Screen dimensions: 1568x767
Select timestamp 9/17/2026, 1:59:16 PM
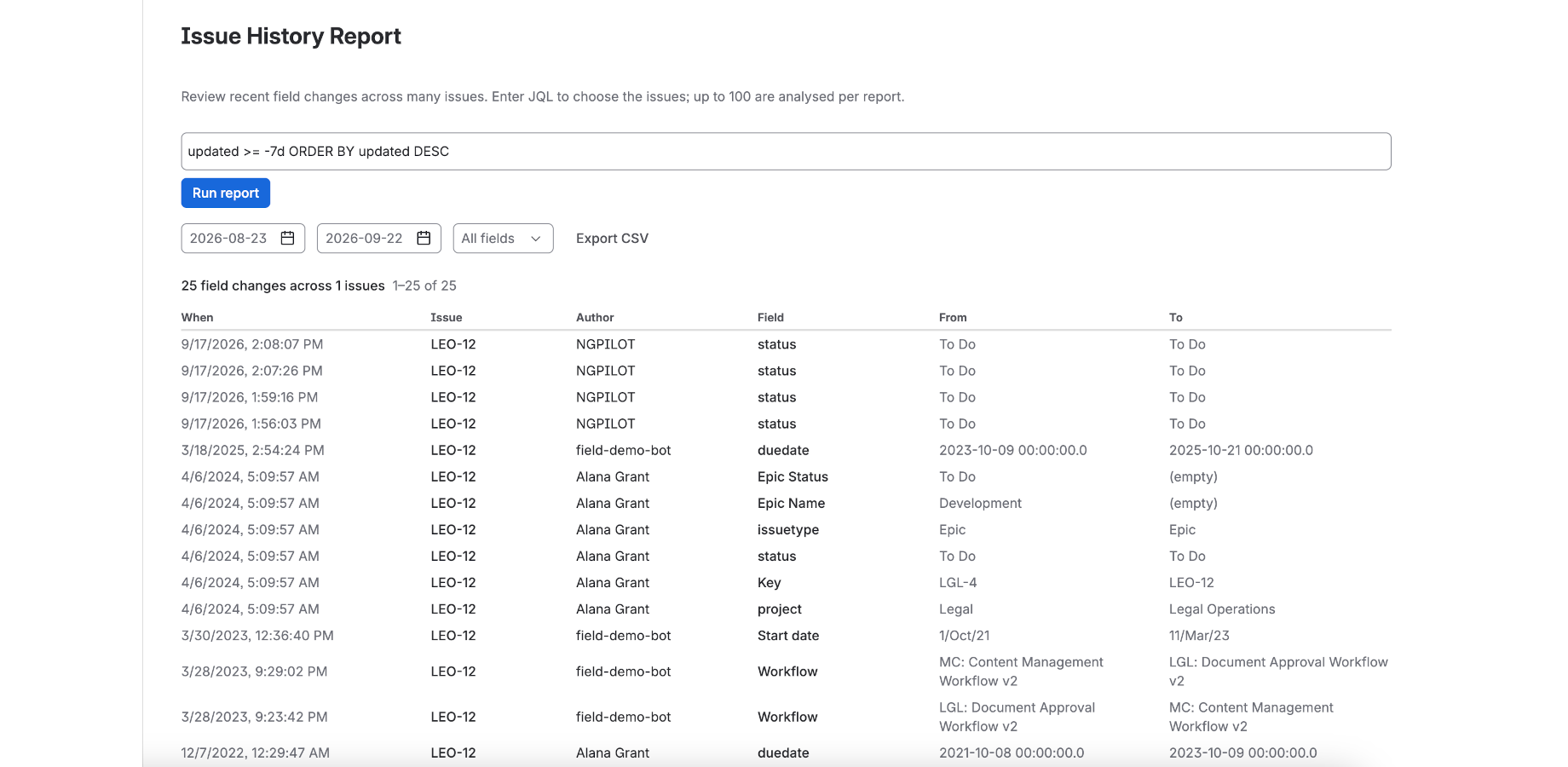tap(250, 397)
